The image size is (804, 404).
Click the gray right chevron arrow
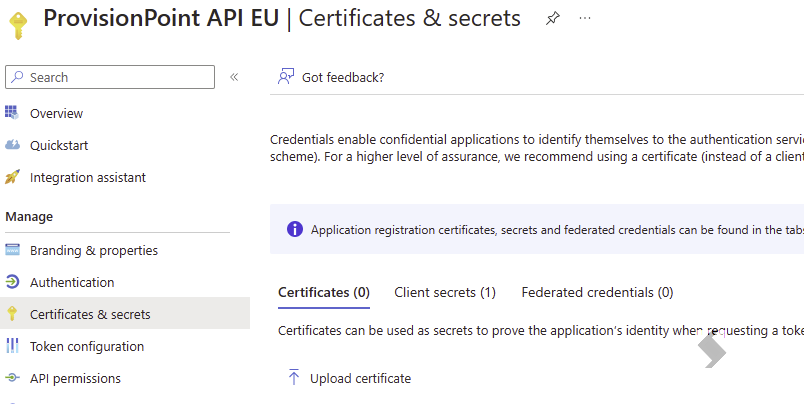click(x=712, y=351)
